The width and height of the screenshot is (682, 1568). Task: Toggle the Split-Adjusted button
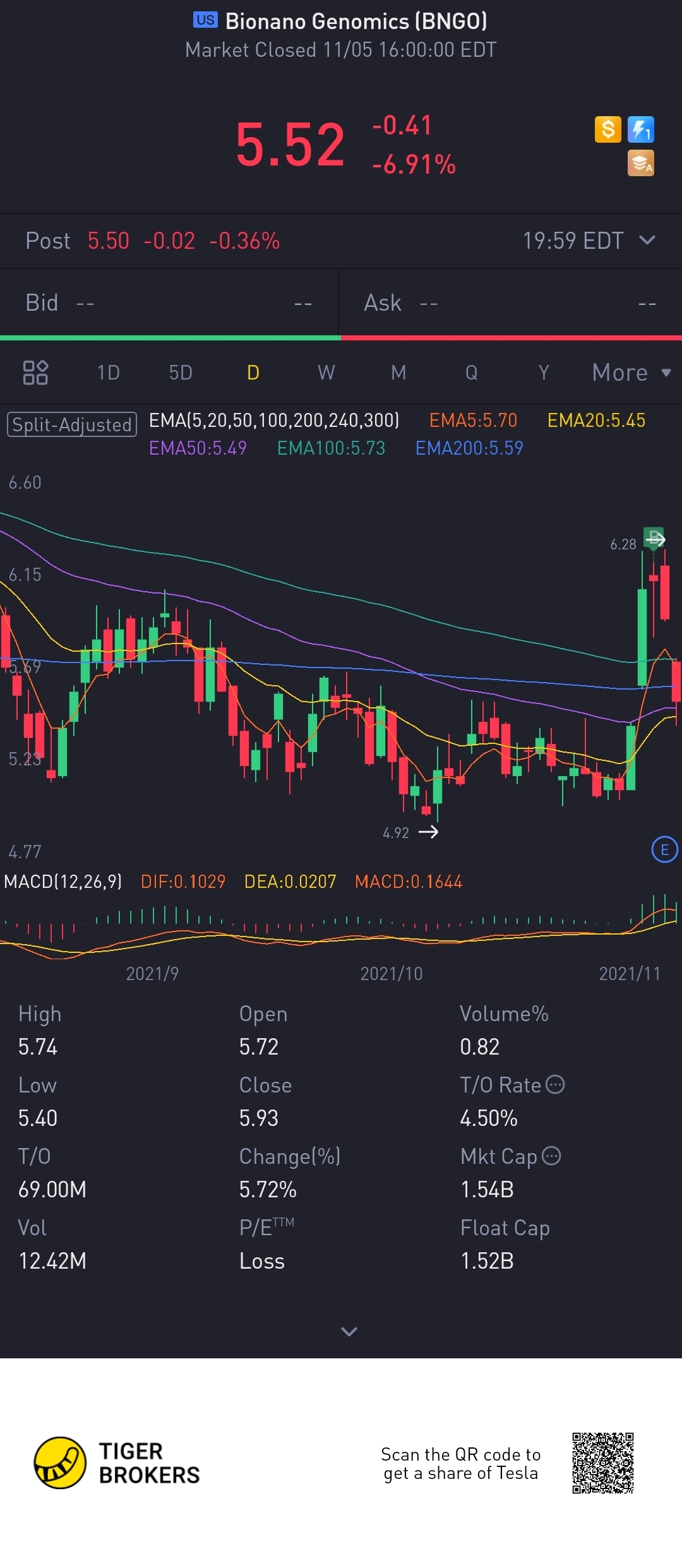71,424
